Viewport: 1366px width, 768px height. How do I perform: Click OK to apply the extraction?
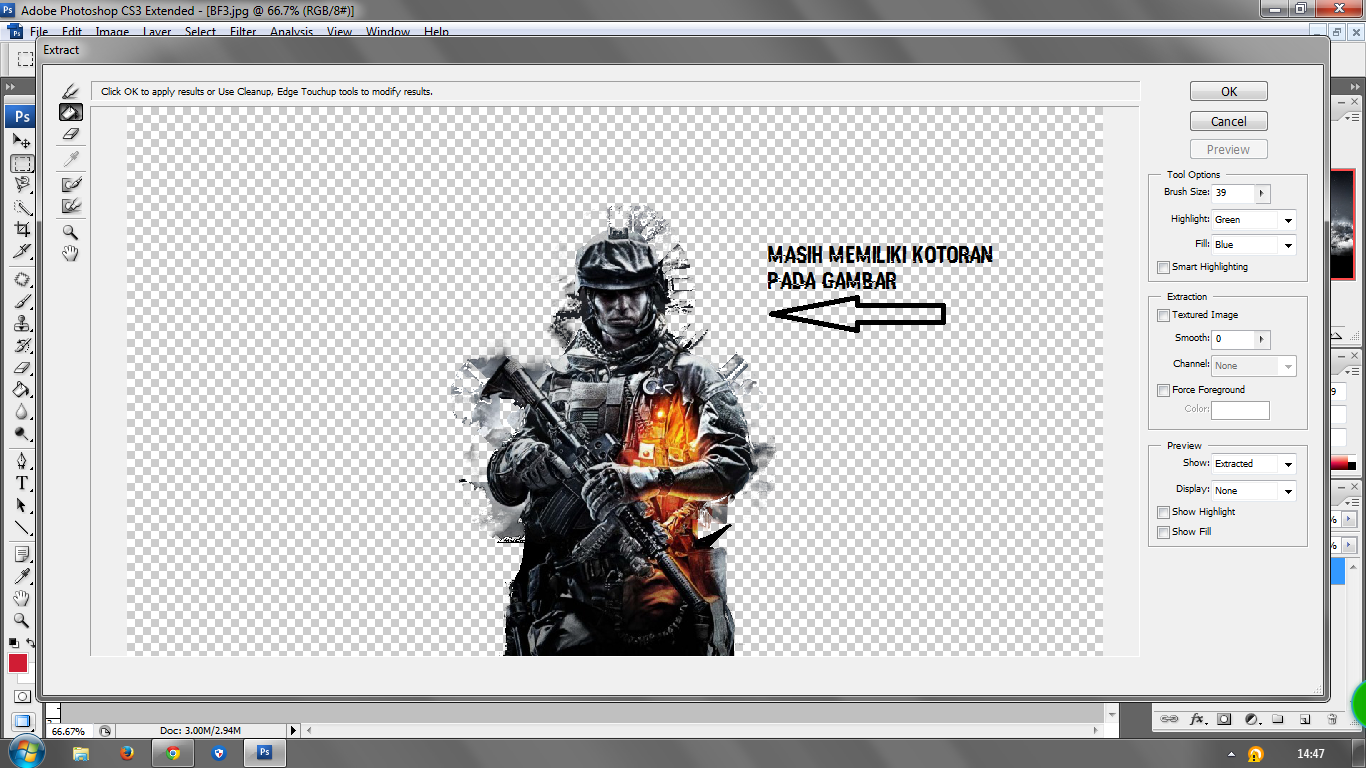point(1229,91)
